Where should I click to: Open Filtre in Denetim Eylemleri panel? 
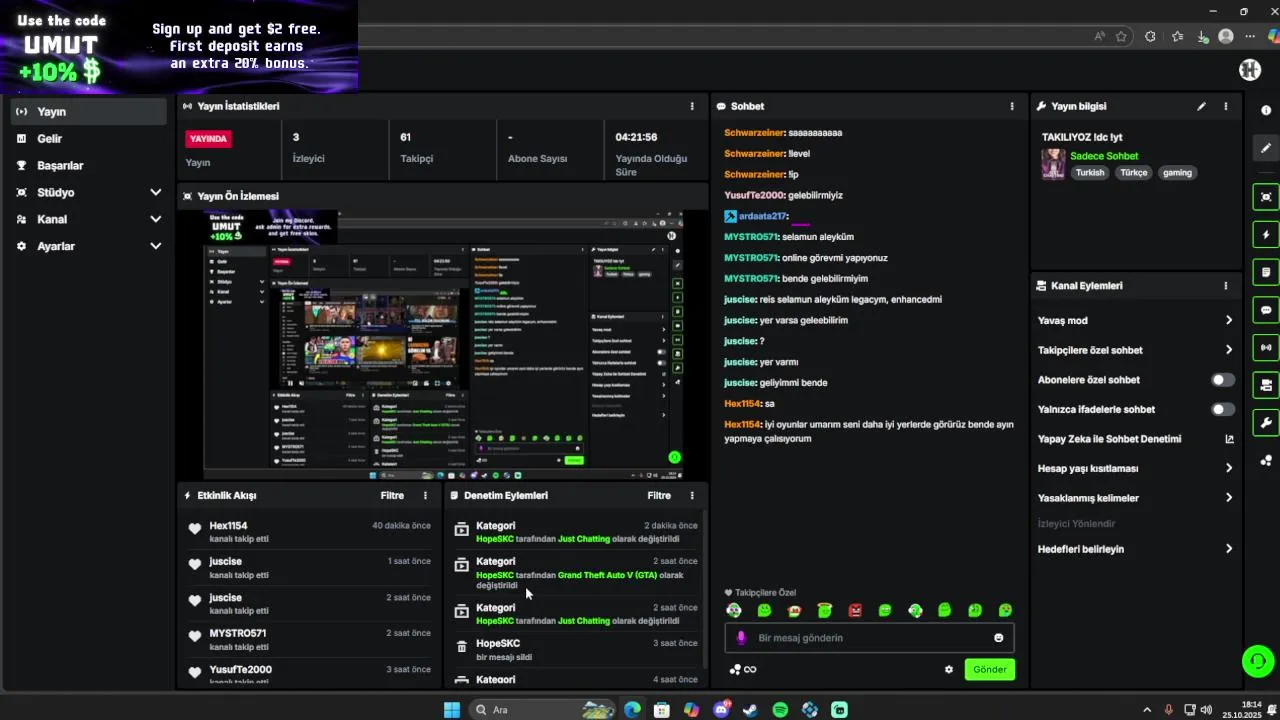[659, 496]
